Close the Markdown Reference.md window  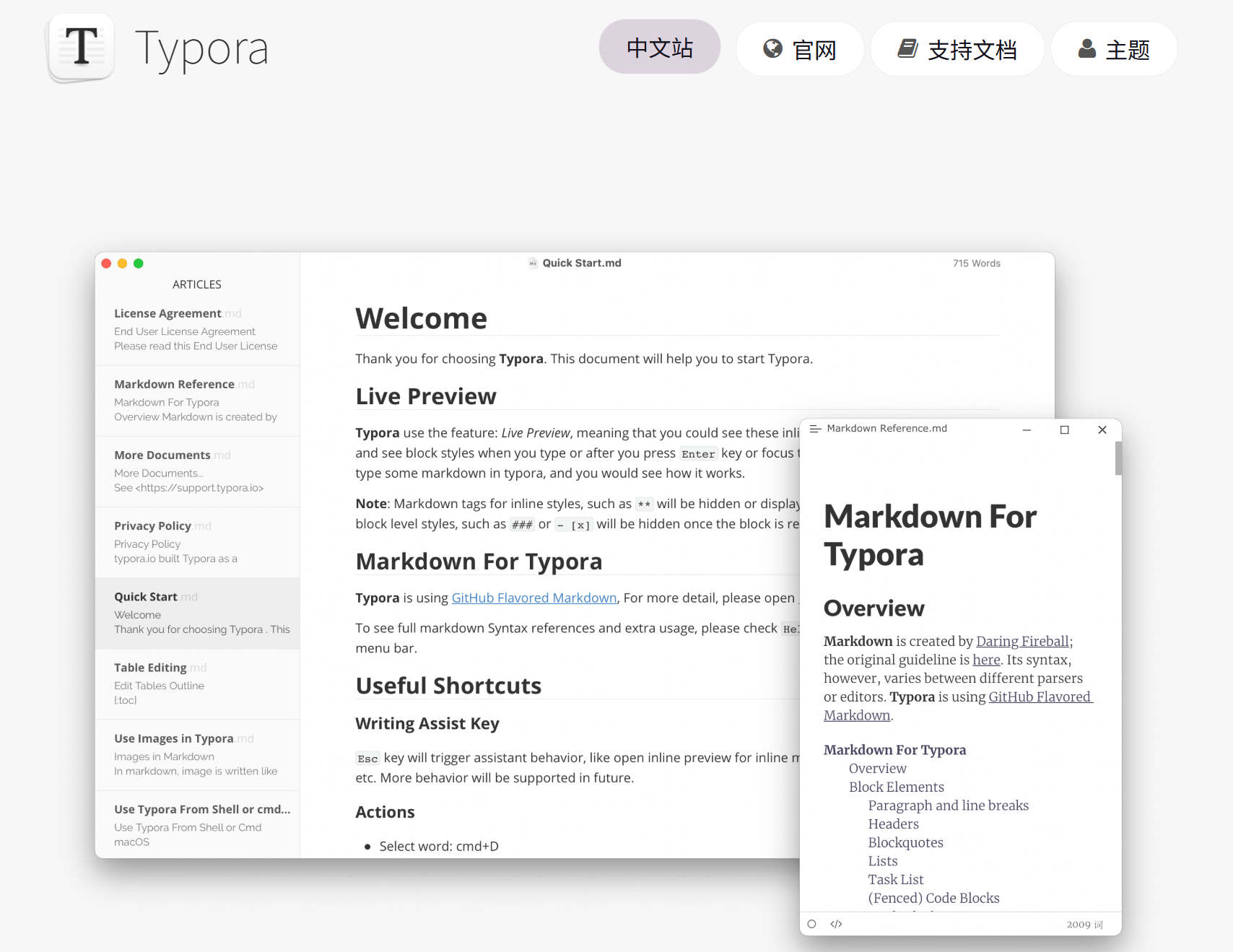(x=1102, y=430)
